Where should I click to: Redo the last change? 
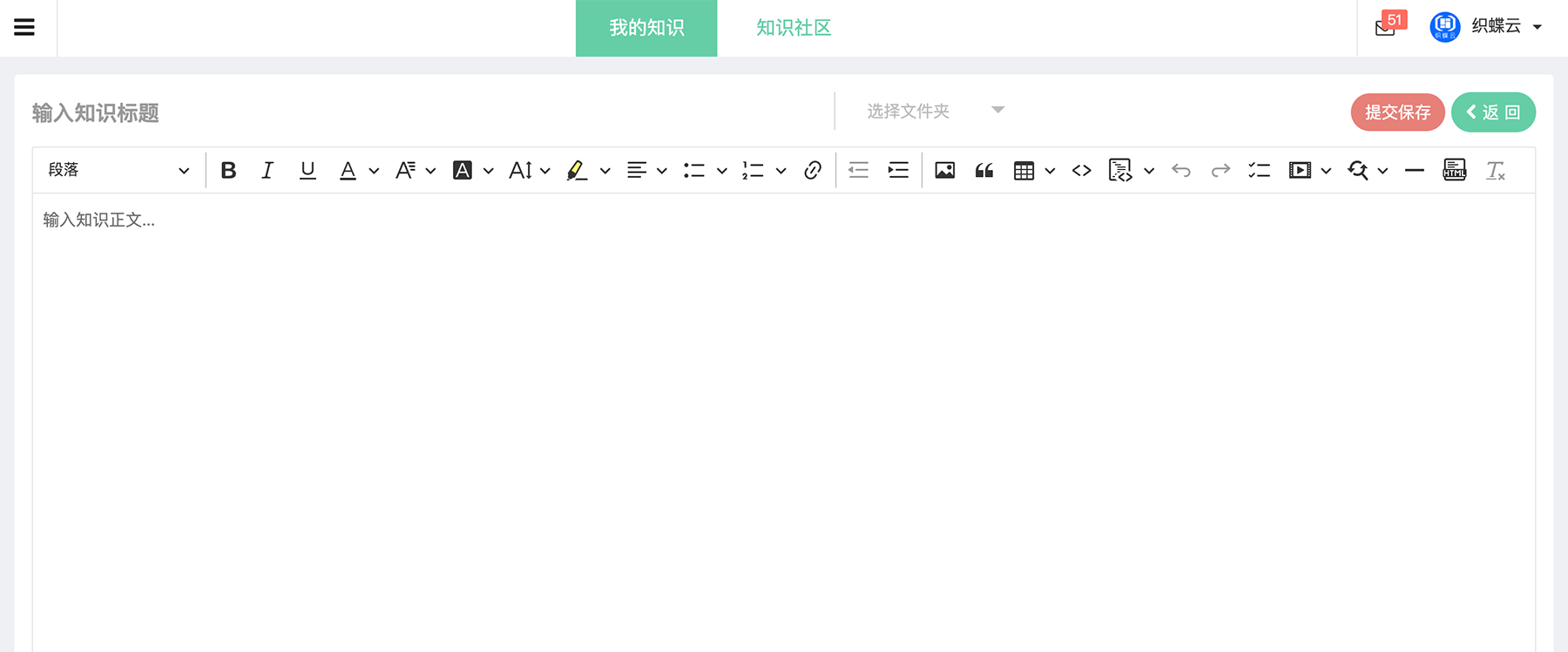coord(1220,170)
